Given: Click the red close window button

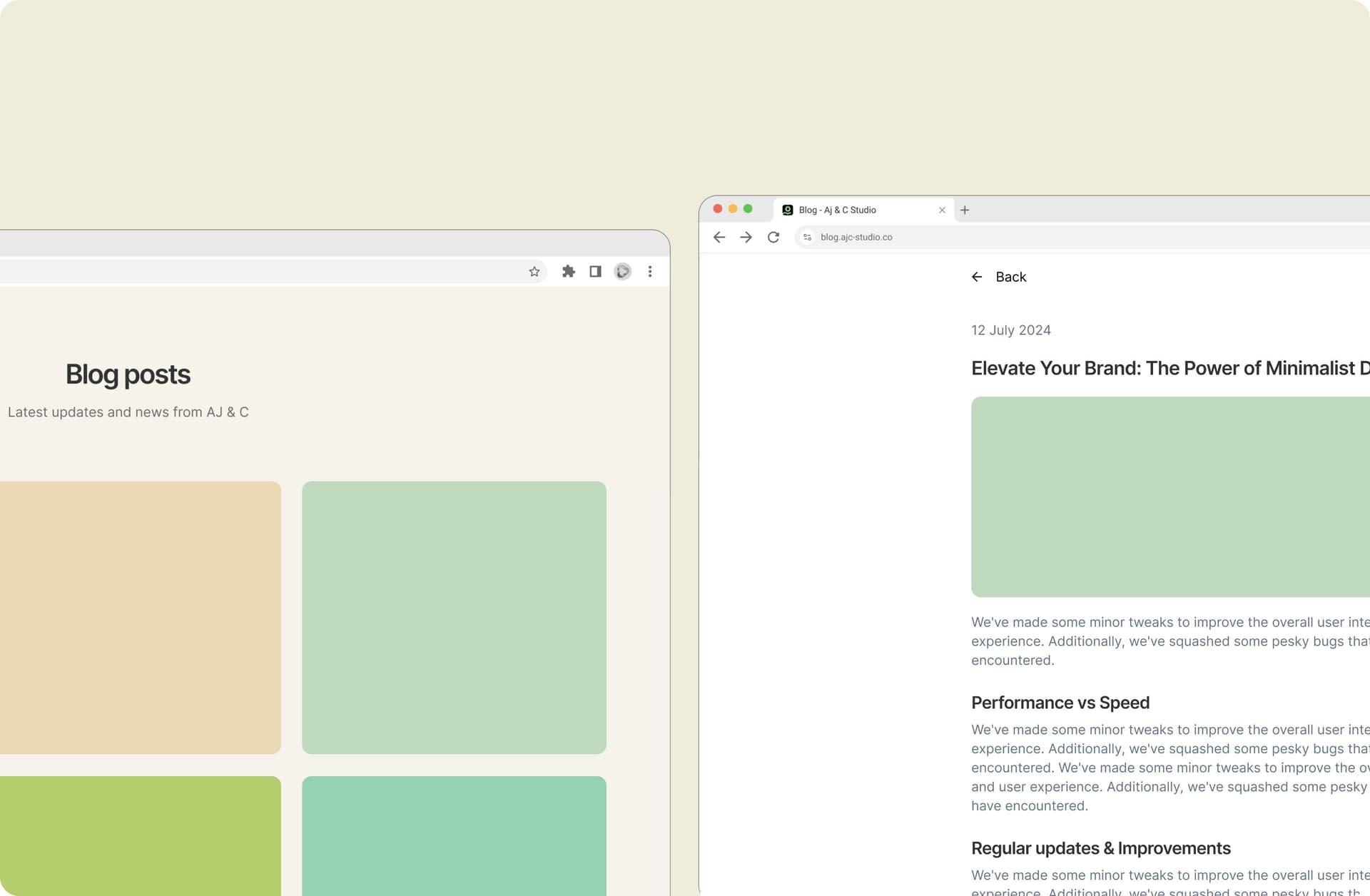Looking at the screenshot, I should (x=718, y=208).
